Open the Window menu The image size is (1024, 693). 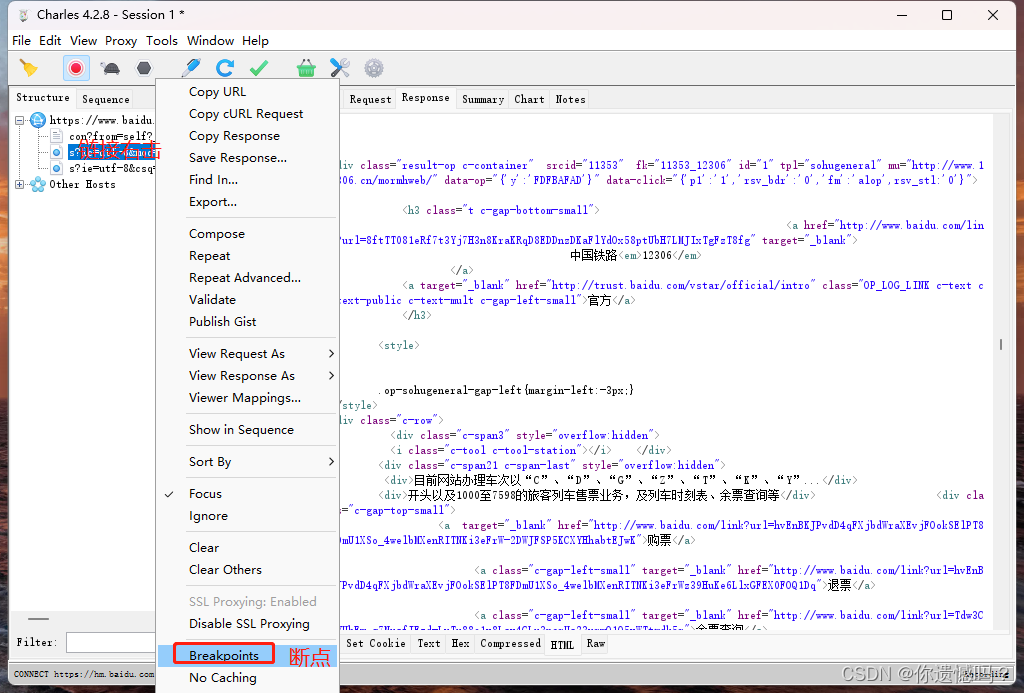210,40
